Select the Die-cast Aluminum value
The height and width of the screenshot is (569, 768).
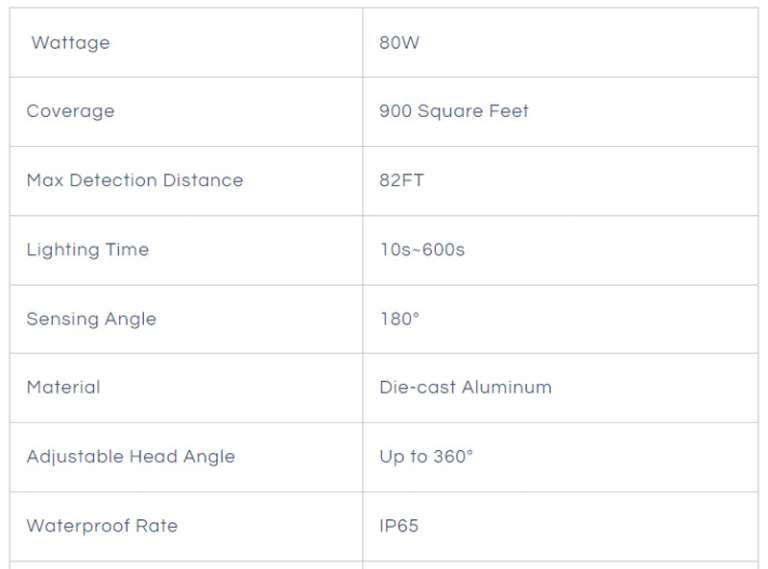coord(465,387)
